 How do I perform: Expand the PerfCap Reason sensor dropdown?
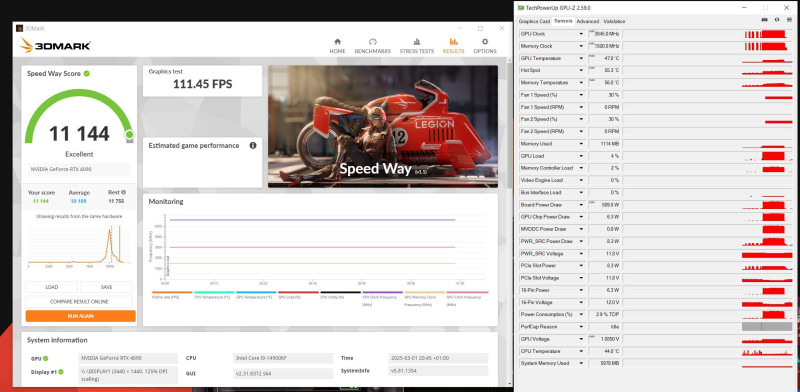581,327
